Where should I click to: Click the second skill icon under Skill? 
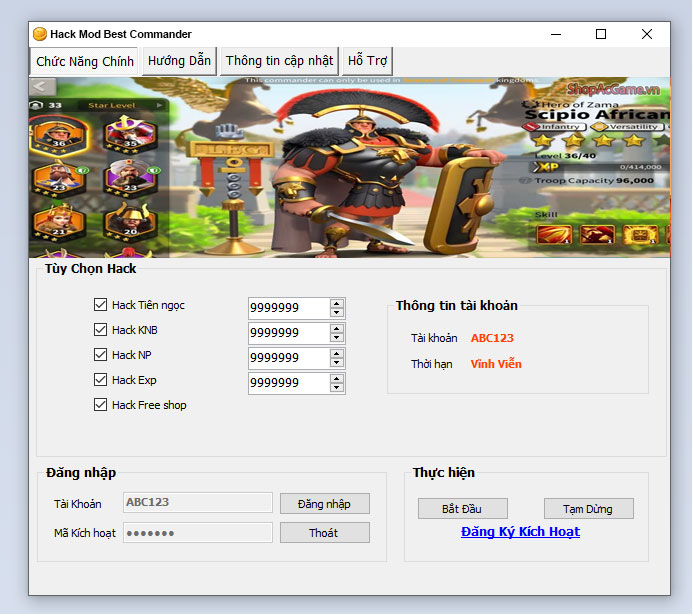pos(597,235)
